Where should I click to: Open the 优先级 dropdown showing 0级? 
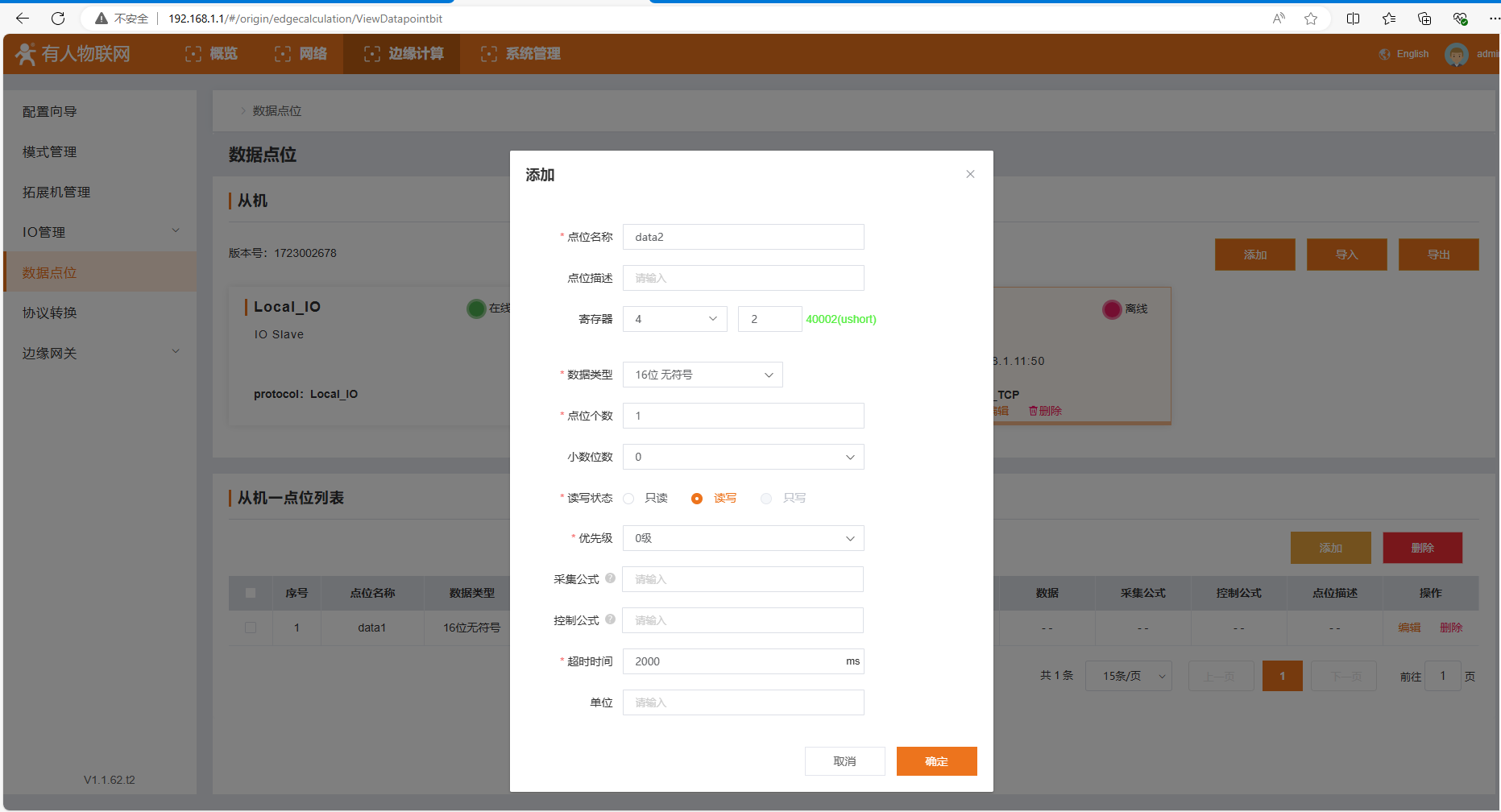(x=742, y=538)
